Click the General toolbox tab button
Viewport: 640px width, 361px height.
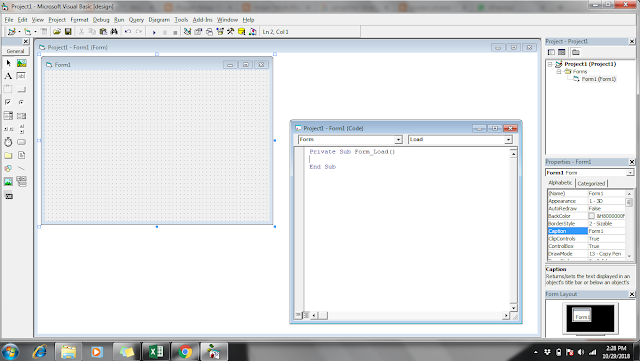16,51
